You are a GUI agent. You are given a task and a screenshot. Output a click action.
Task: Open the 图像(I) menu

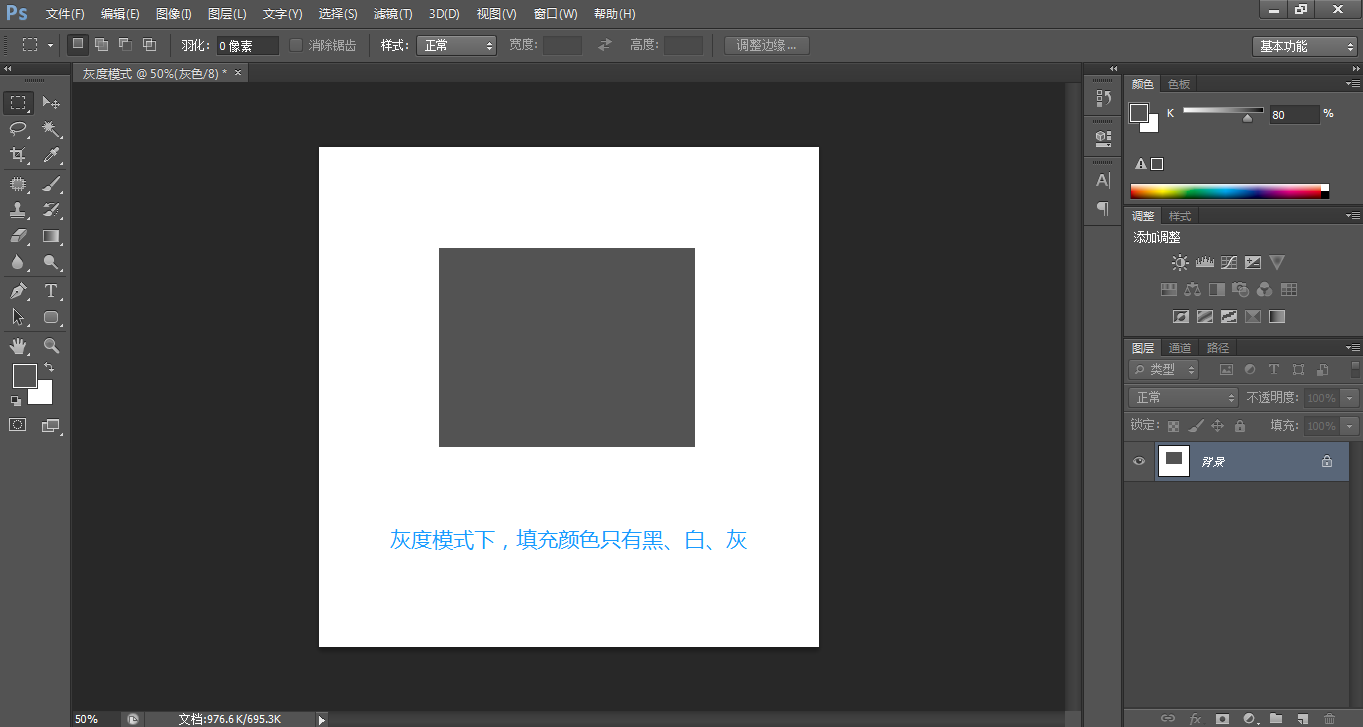click(x=174, y=14)
